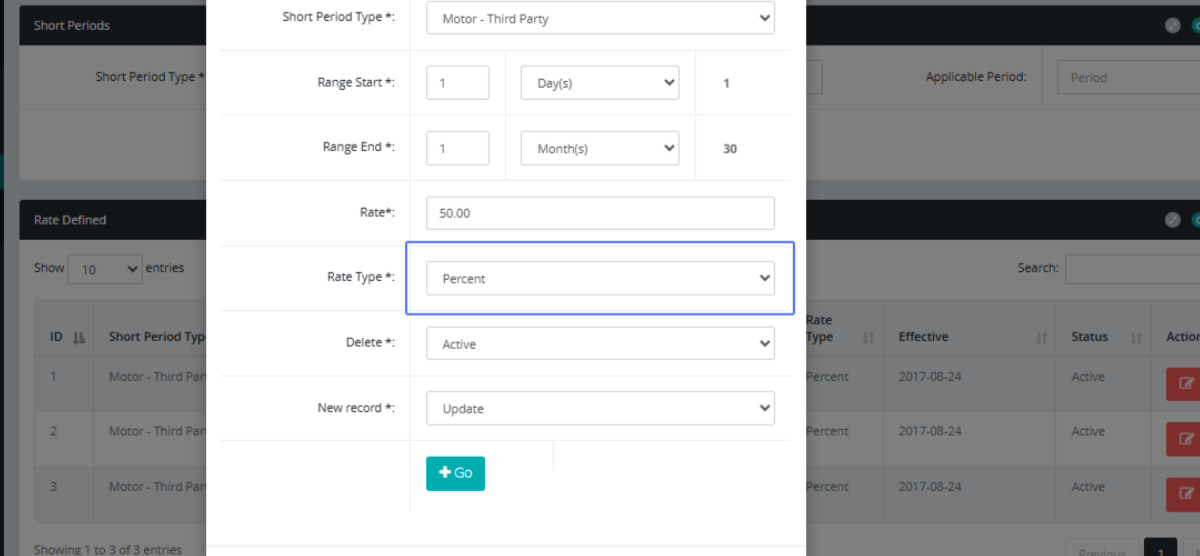
Task: Sort table by ID column icon
Action: [x=79, y=338]
